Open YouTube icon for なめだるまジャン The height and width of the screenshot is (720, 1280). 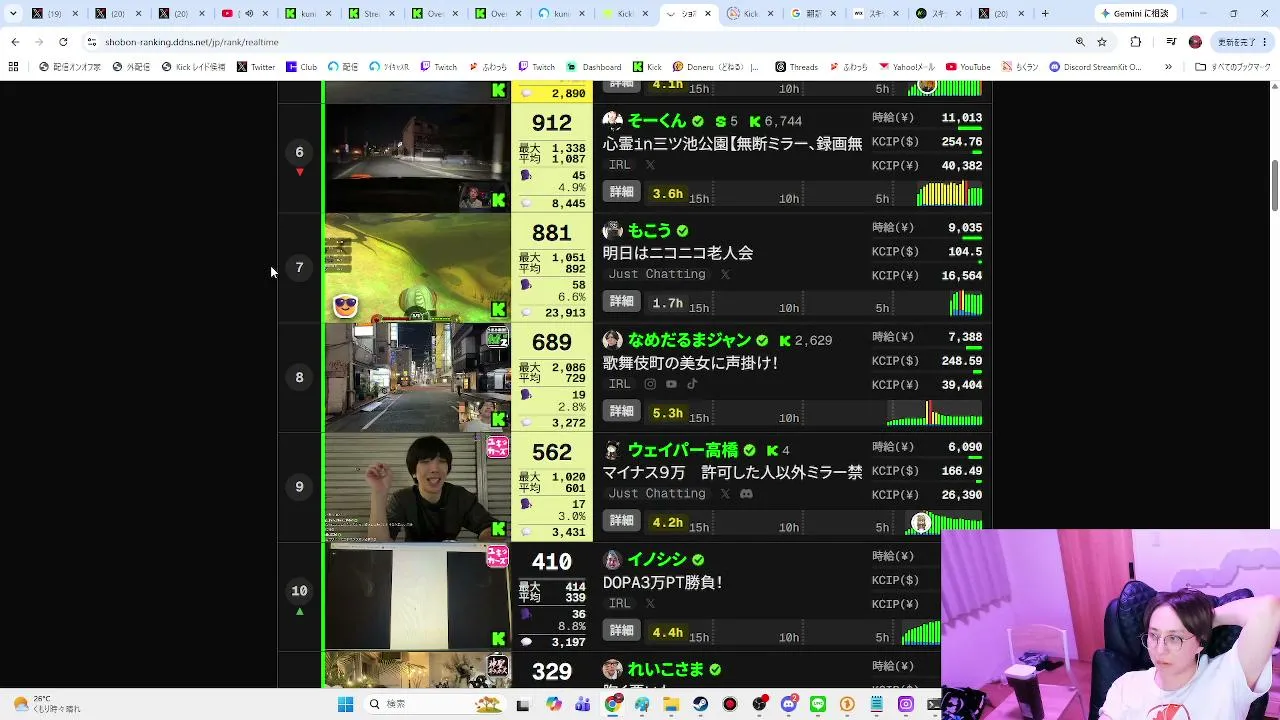point(671,384)
